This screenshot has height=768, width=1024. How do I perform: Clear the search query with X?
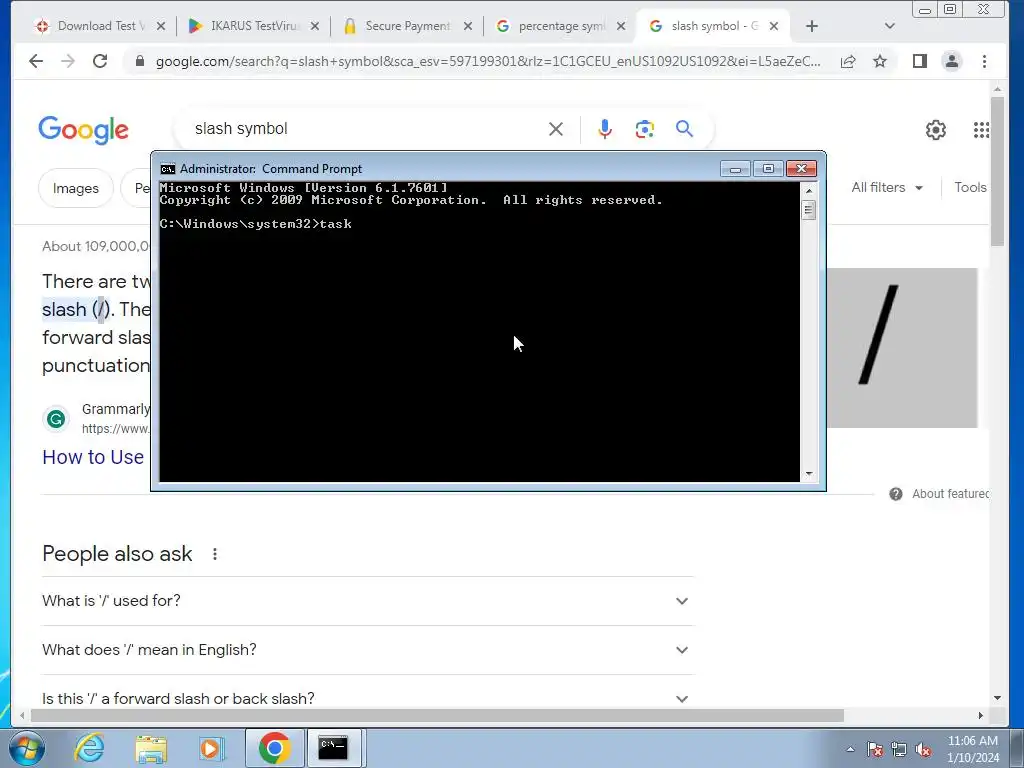point(556,129)
